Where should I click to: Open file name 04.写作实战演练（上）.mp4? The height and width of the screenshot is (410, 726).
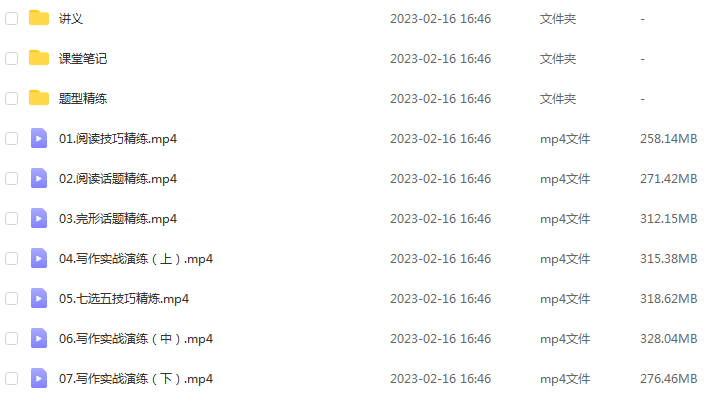pos(136,259)
